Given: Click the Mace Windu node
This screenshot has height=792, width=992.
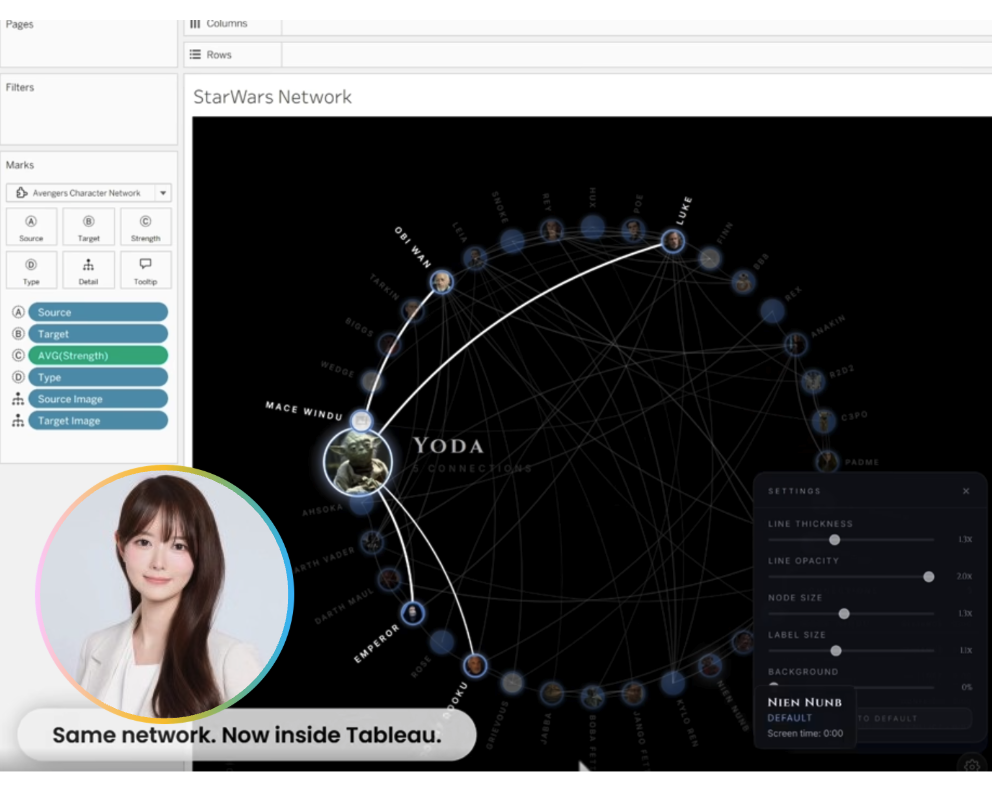Looking at the screenshot, I should click(x=361, y=420).
